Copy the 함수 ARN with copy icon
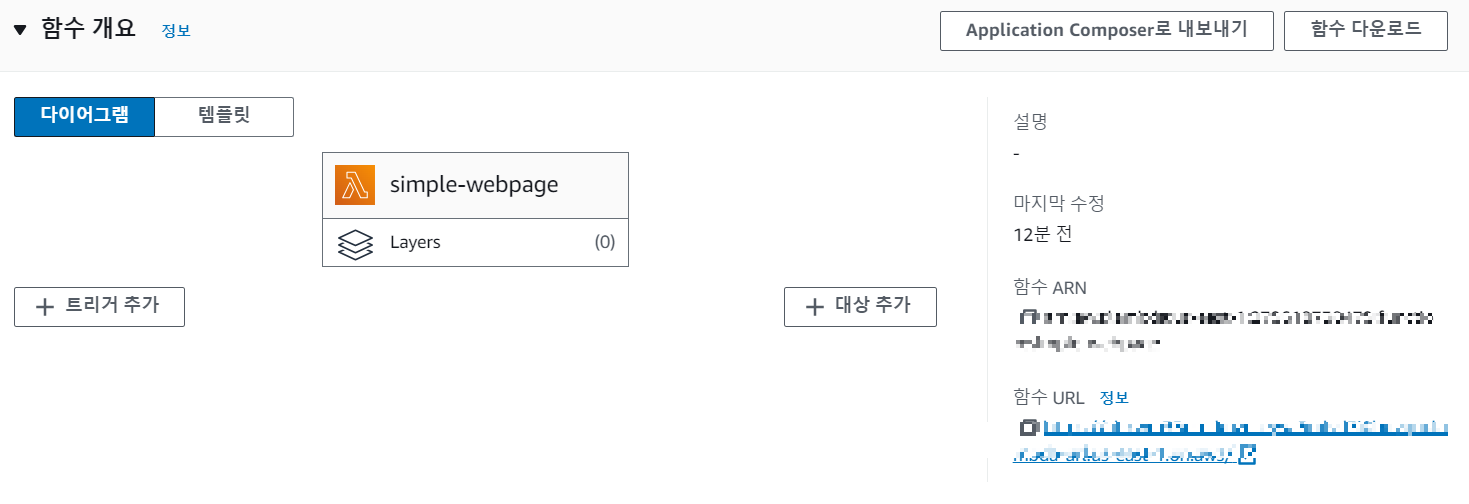This screenshot has height=504, width=1469. pos(1024,319)
